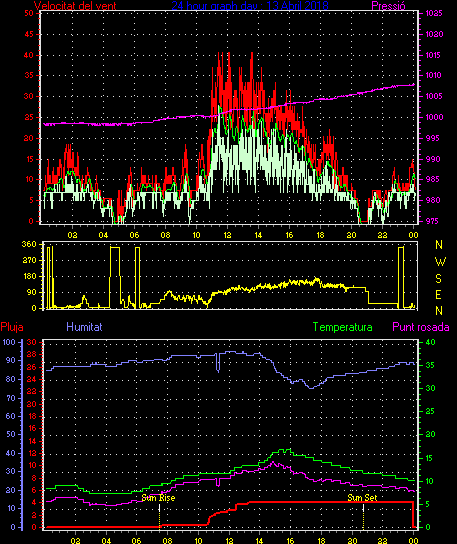The height and width of the screenshot is (544, 457).
Task: Click the "1020" pressure axis value
Action: (x=434, y=34)
